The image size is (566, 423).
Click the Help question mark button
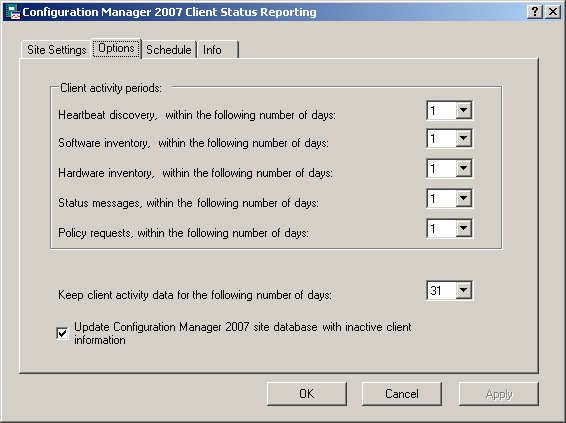click(535, 12)
